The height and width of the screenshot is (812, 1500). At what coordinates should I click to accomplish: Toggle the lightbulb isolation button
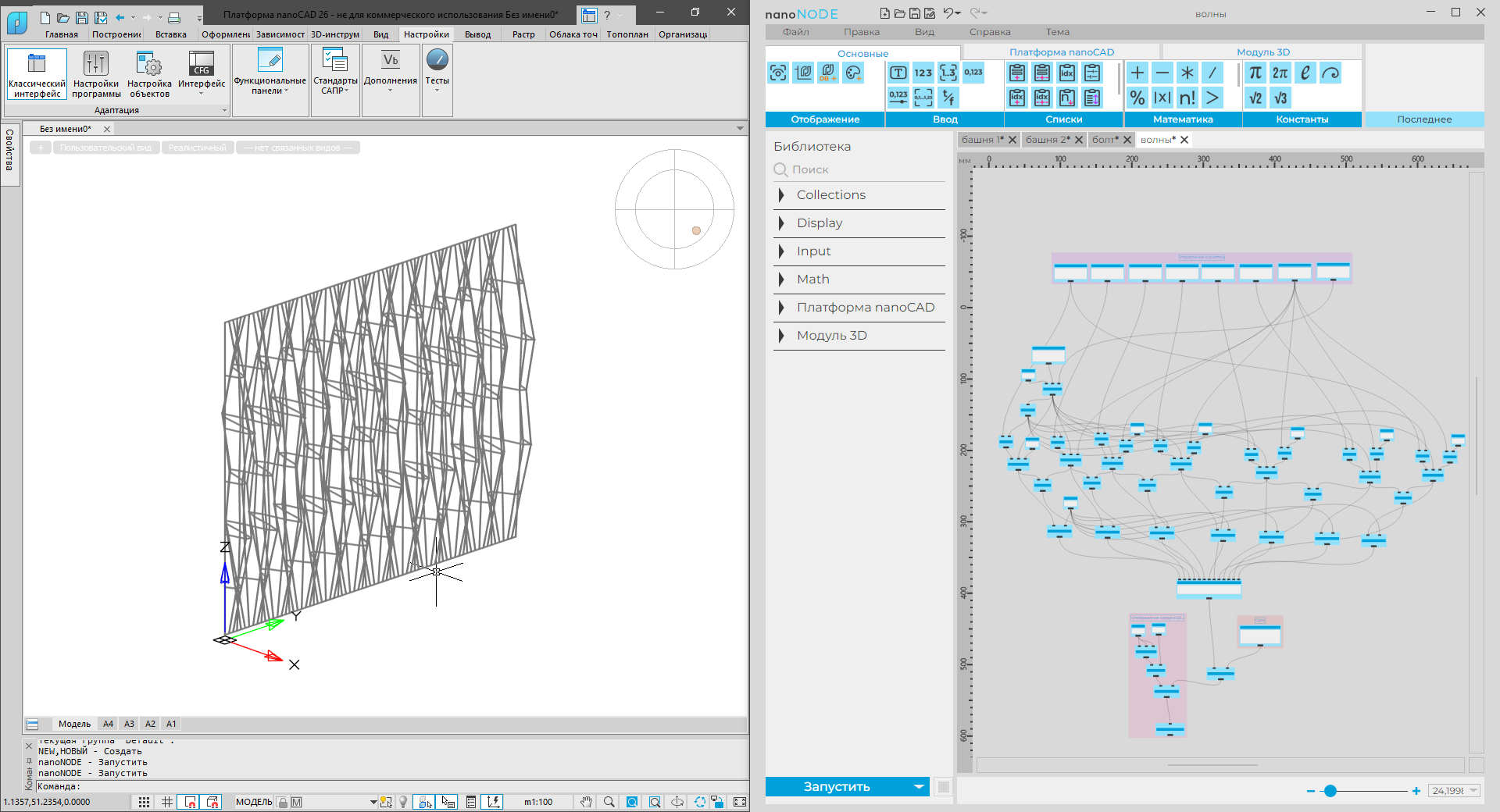click(403, 802)
